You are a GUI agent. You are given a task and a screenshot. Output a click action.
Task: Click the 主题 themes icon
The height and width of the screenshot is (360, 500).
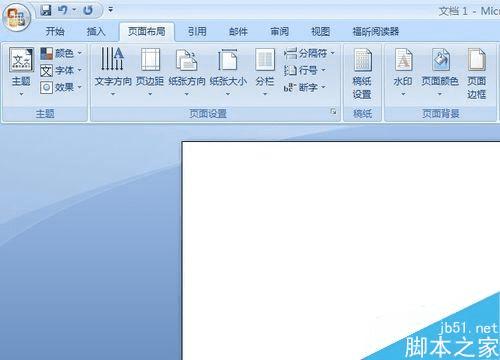point(21,60)
